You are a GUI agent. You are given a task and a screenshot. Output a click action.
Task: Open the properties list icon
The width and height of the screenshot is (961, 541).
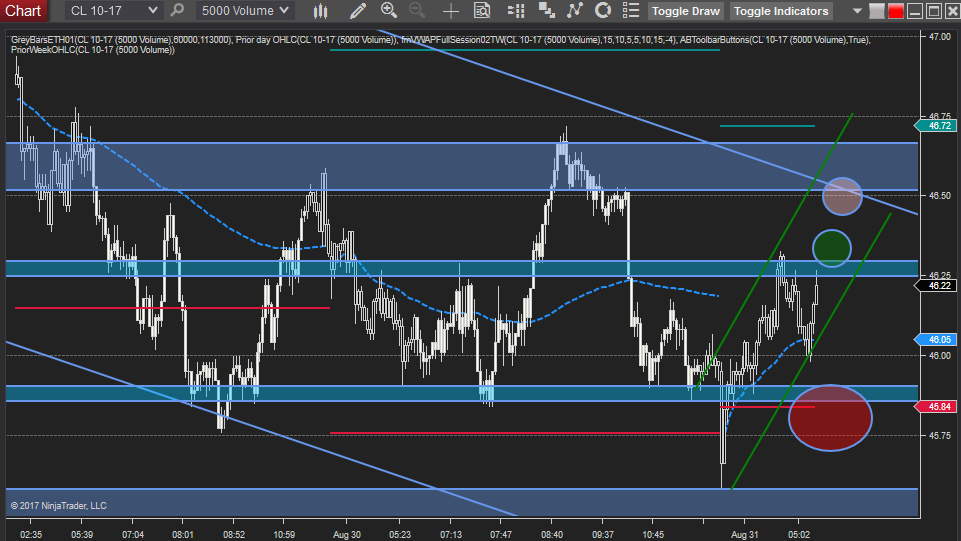pos(631,10)
